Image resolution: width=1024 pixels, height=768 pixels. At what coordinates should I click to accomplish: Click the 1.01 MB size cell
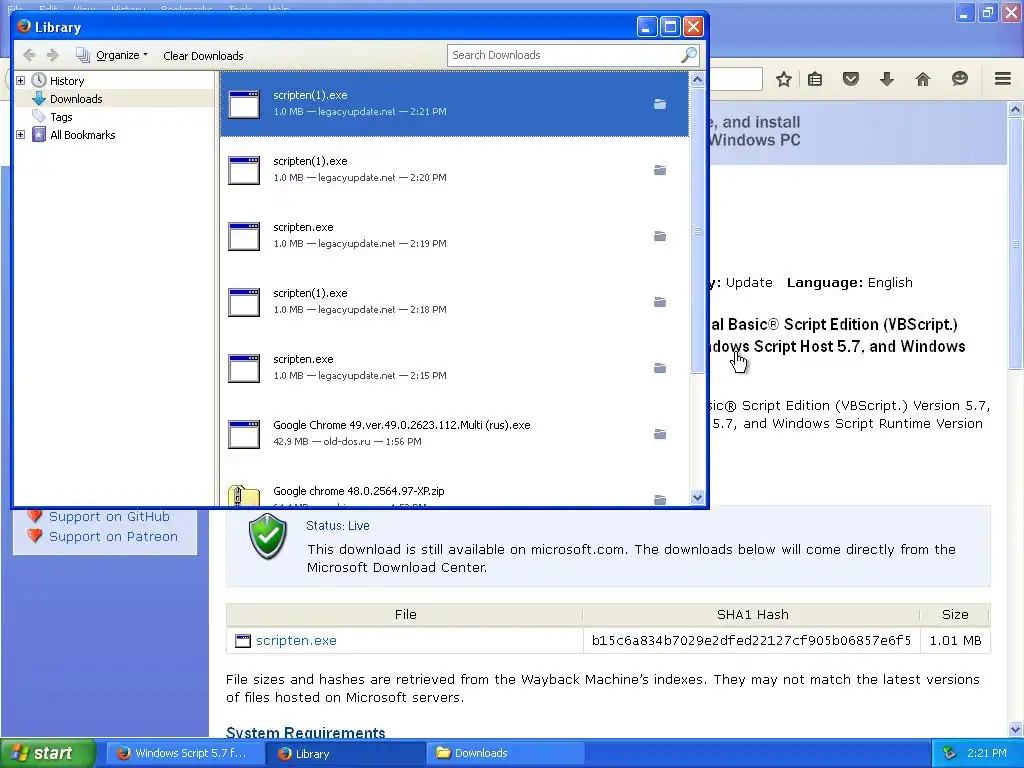pos(955,641)
